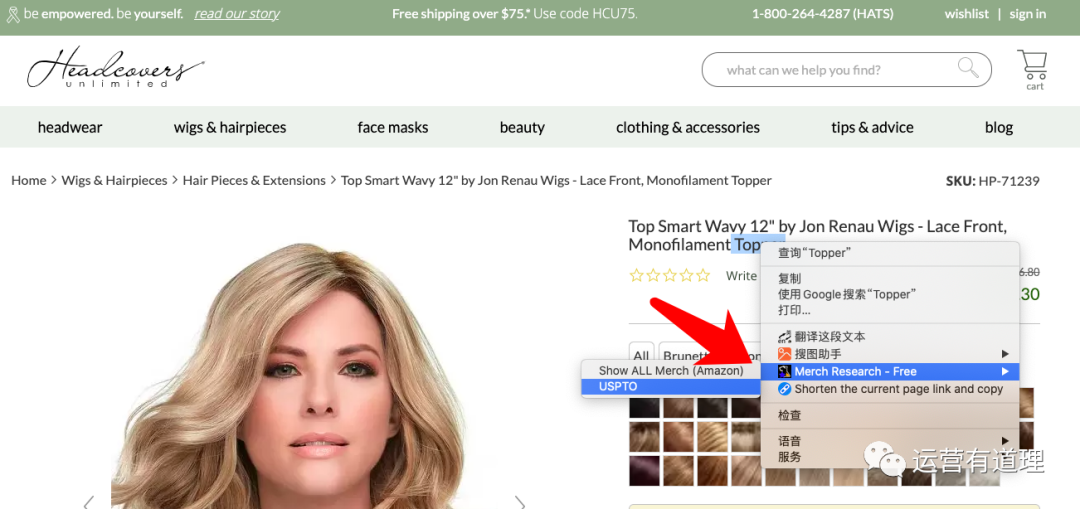This screenshot has height=509, width=1080.
Task: Open the 'headwear' navigation menu
Action: point(70,127)
